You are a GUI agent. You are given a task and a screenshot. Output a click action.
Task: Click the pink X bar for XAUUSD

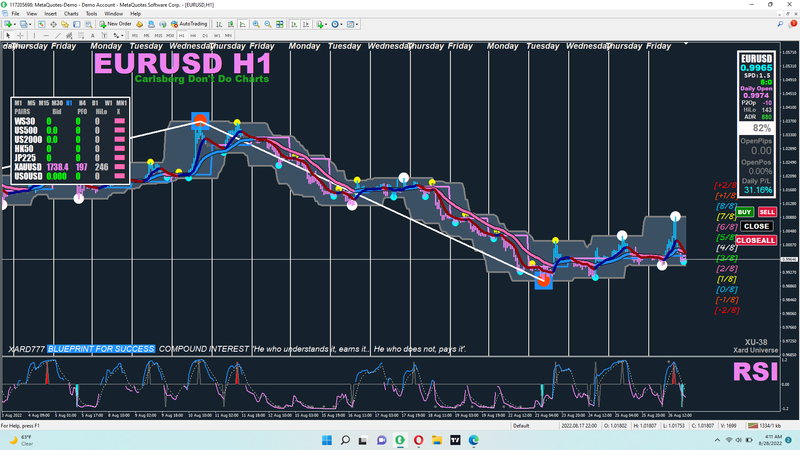pyautogui.click(x=120, y=167)
